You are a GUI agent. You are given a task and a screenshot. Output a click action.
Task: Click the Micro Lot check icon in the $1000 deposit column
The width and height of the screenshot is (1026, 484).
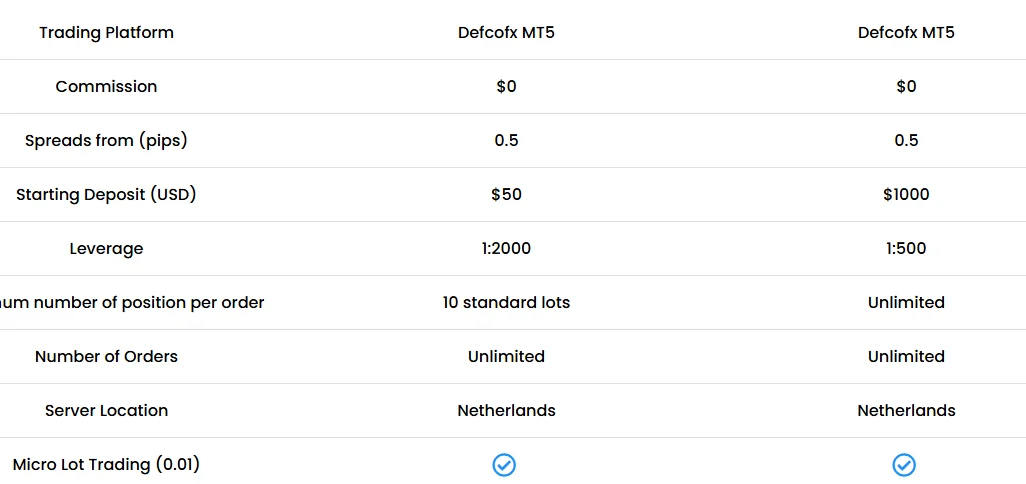904,465
